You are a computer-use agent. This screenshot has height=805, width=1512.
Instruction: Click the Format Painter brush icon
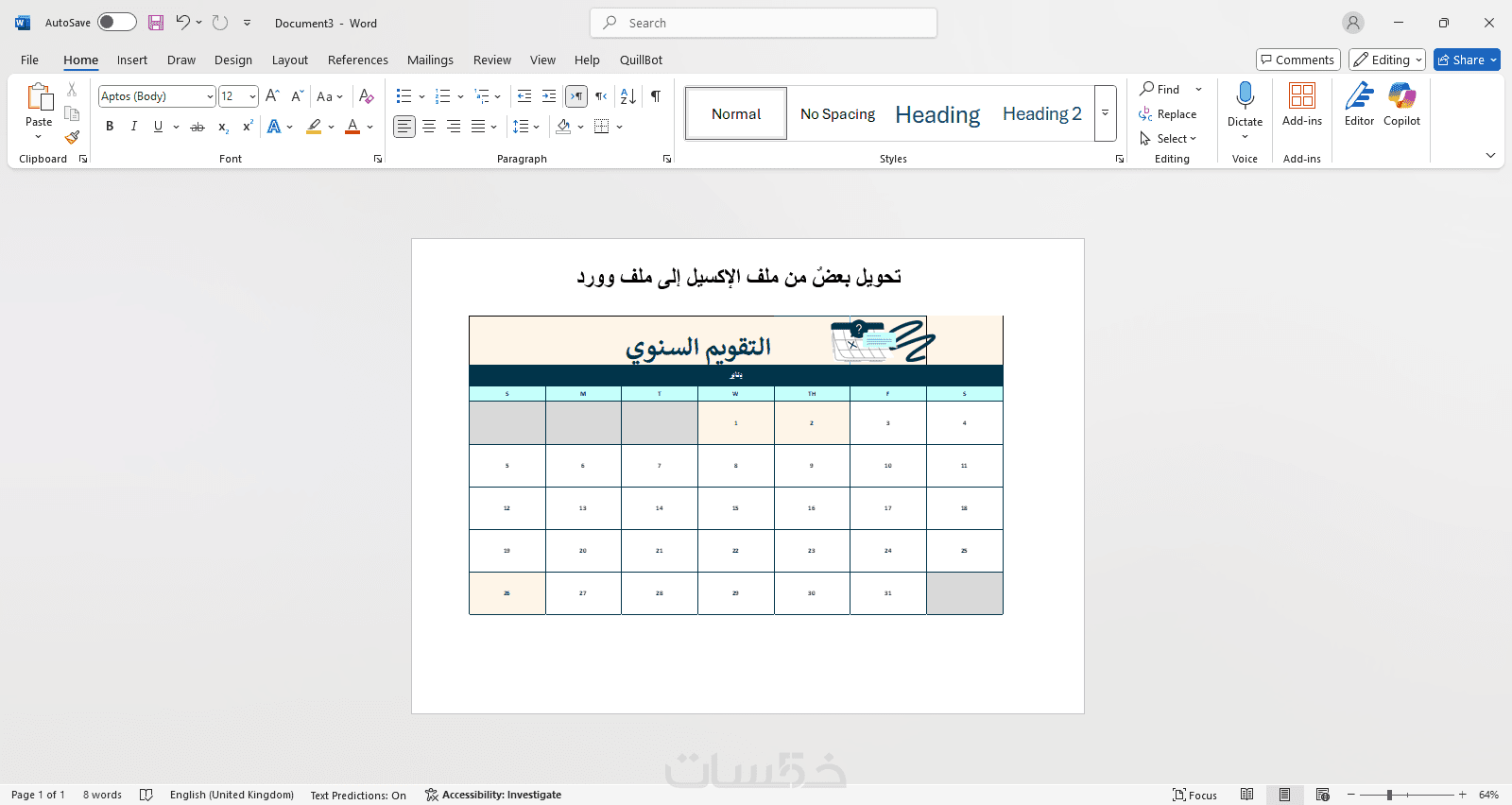click(72, 137)
